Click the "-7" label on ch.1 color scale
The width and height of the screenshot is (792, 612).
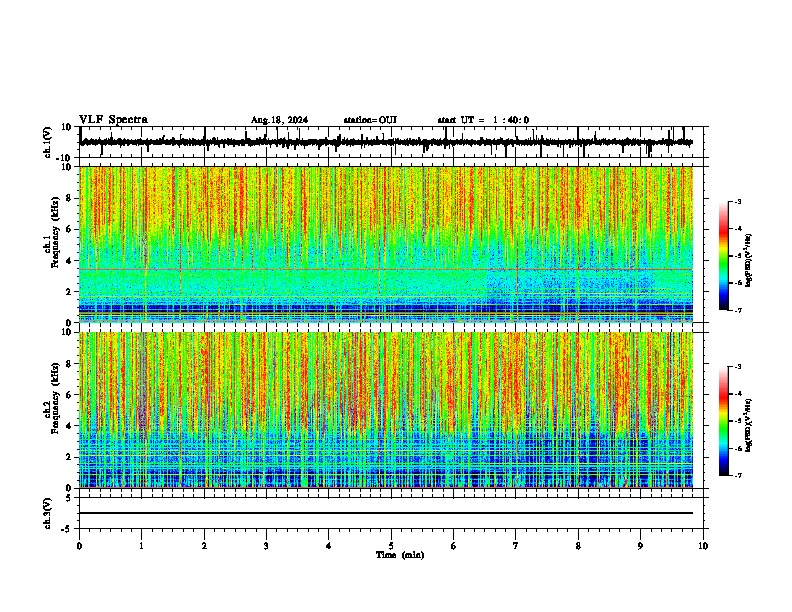point(737,310)
